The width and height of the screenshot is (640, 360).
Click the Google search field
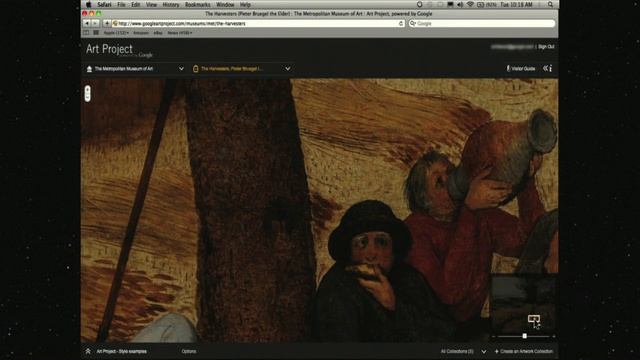pos(482,23)
